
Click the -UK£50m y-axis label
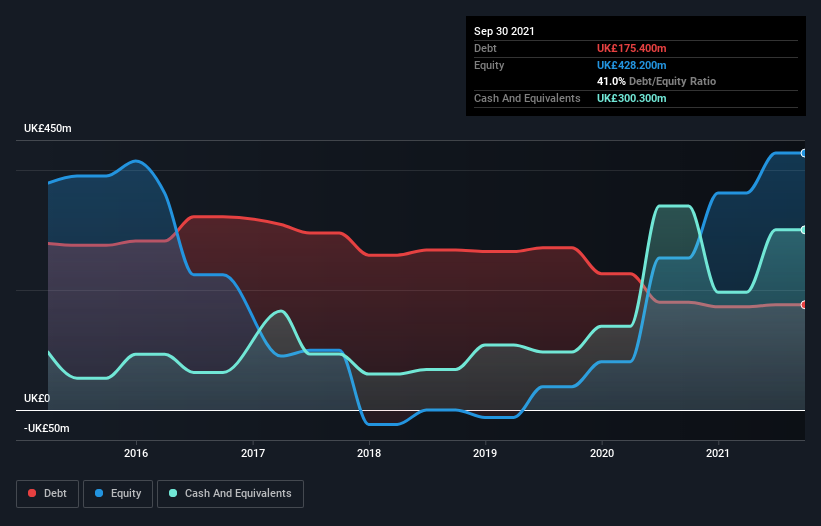[x=47, y=429]
